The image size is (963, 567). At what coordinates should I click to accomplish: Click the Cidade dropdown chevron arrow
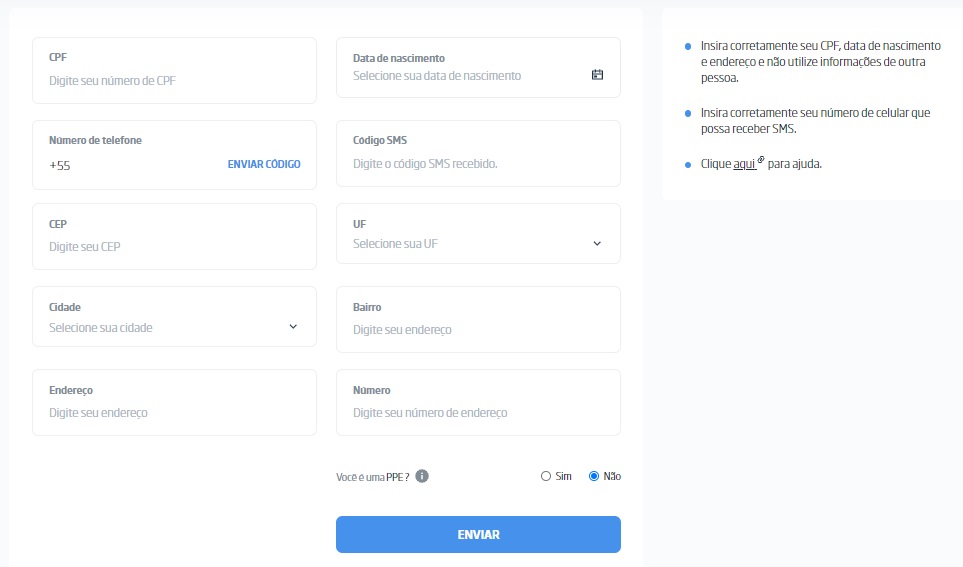[293, 327]
